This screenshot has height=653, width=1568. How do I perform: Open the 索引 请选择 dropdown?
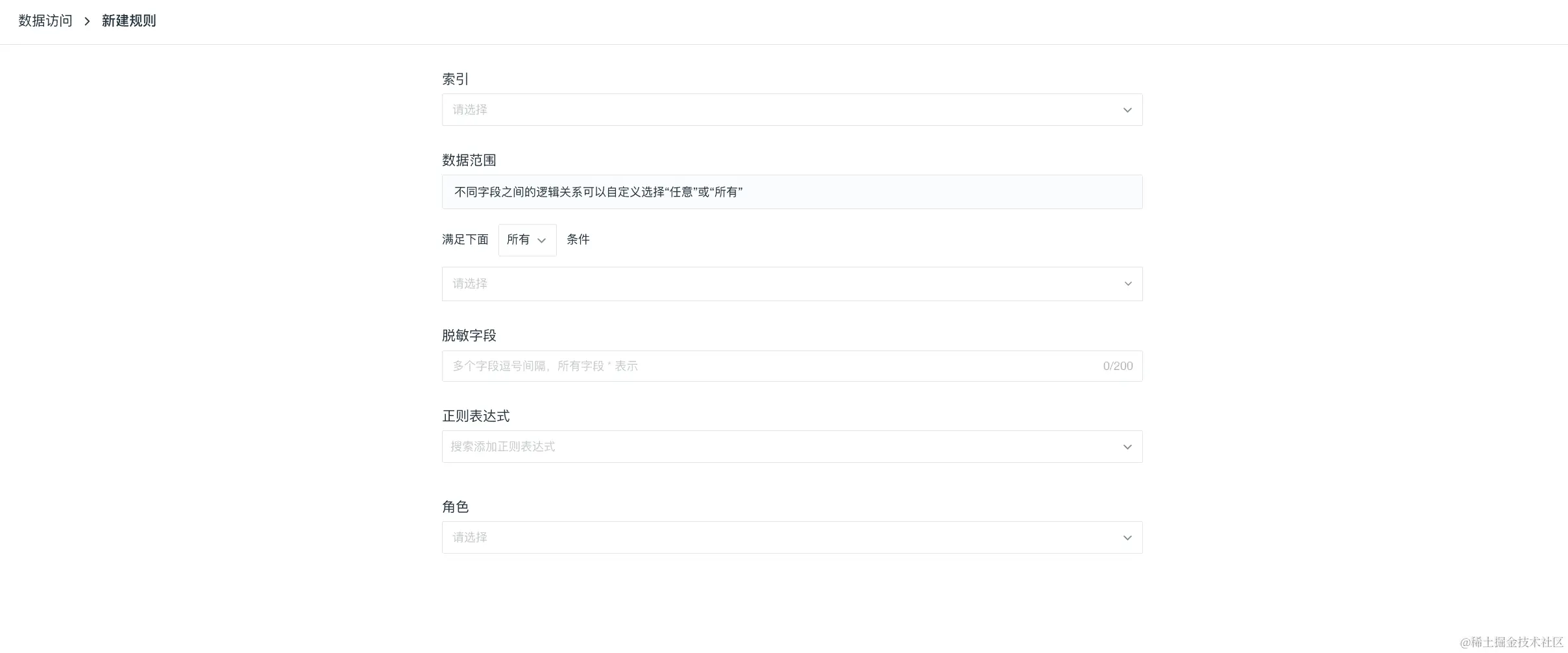pos(792,110)
